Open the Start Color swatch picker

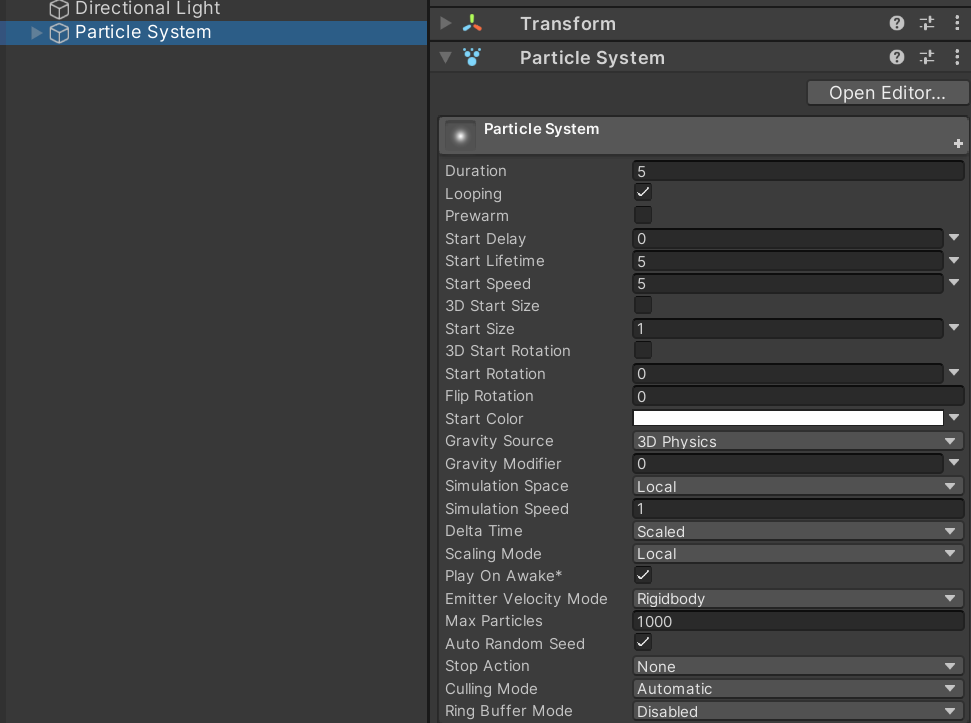point(788,419)
